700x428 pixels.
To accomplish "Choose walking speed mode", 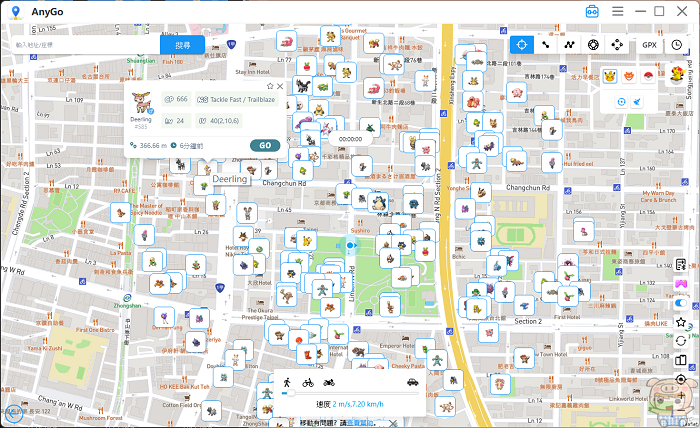I will click(287, 382).
